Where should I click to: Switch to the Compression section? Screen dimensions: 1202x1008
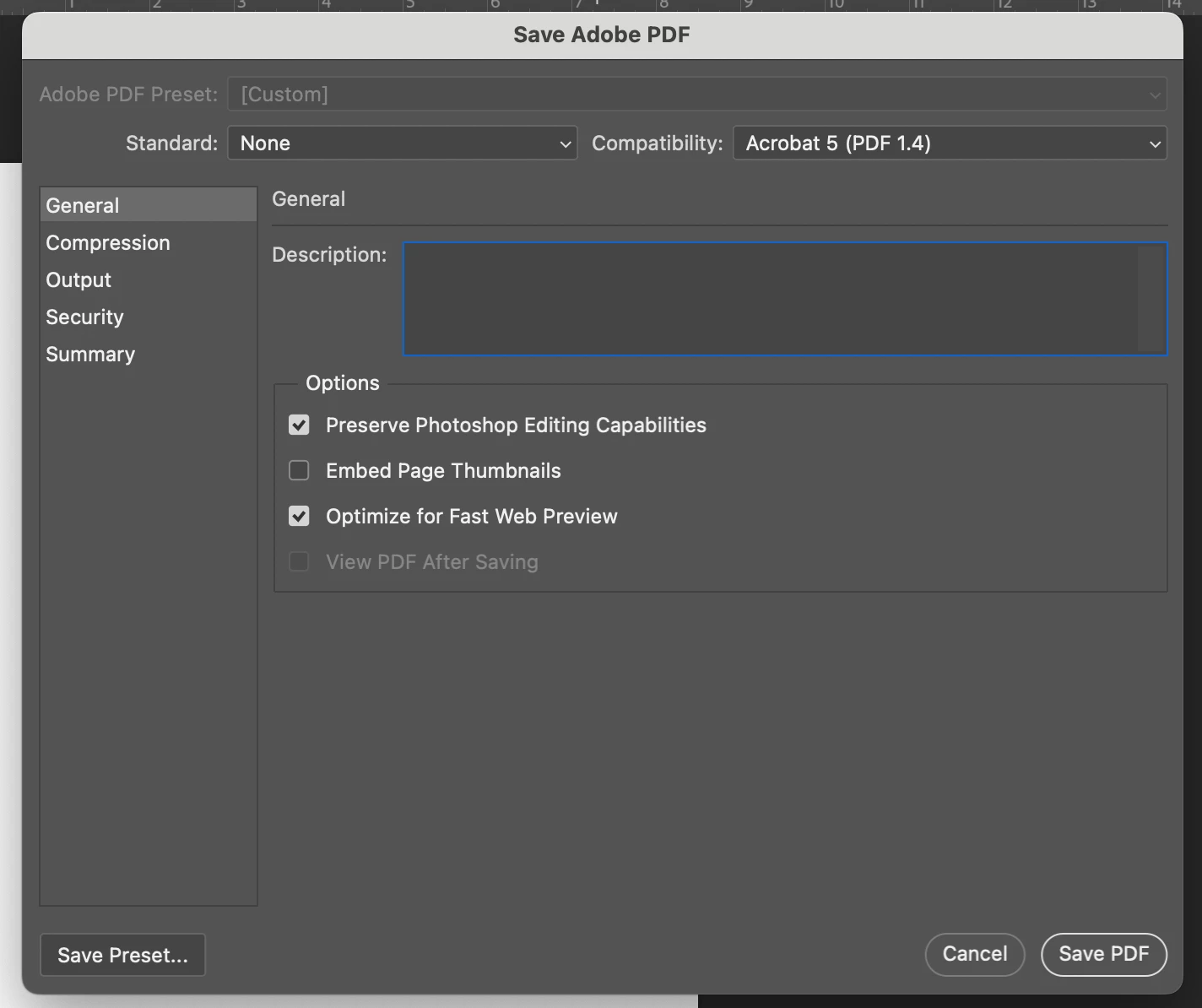[x=107, y=242]
